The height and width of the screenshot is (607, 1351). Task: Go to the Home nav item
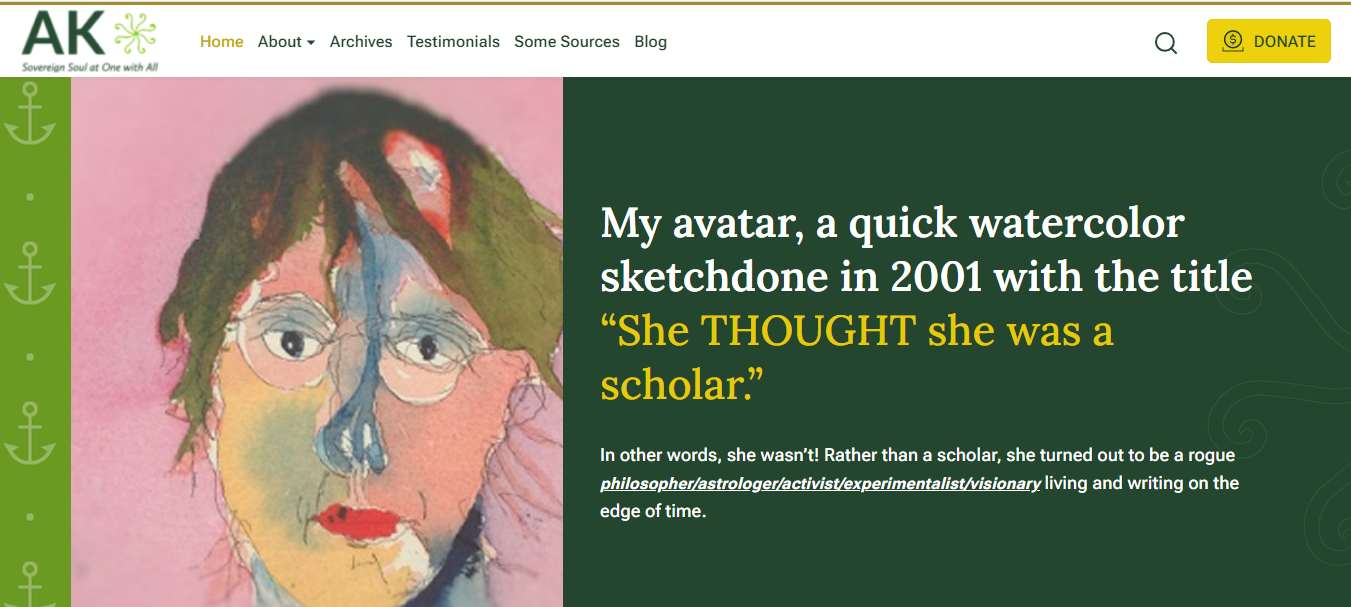coord(221,42)
